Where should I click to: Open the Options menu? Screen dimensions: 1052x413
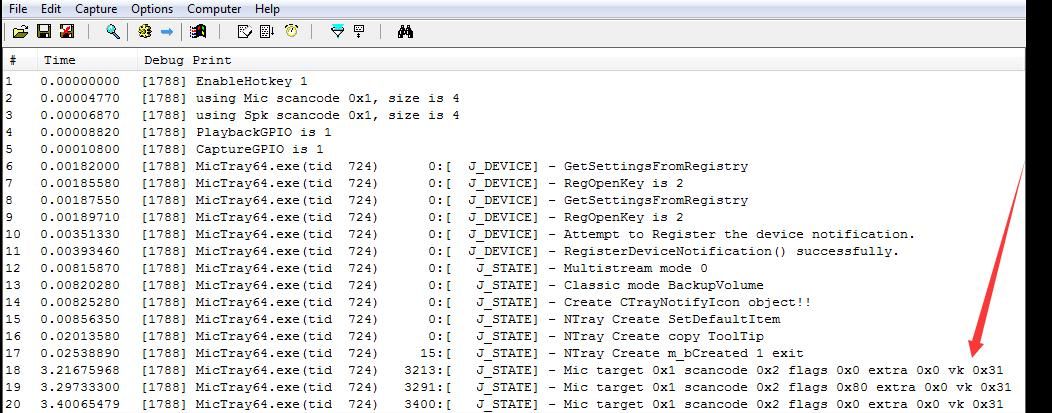pos(152,9)
